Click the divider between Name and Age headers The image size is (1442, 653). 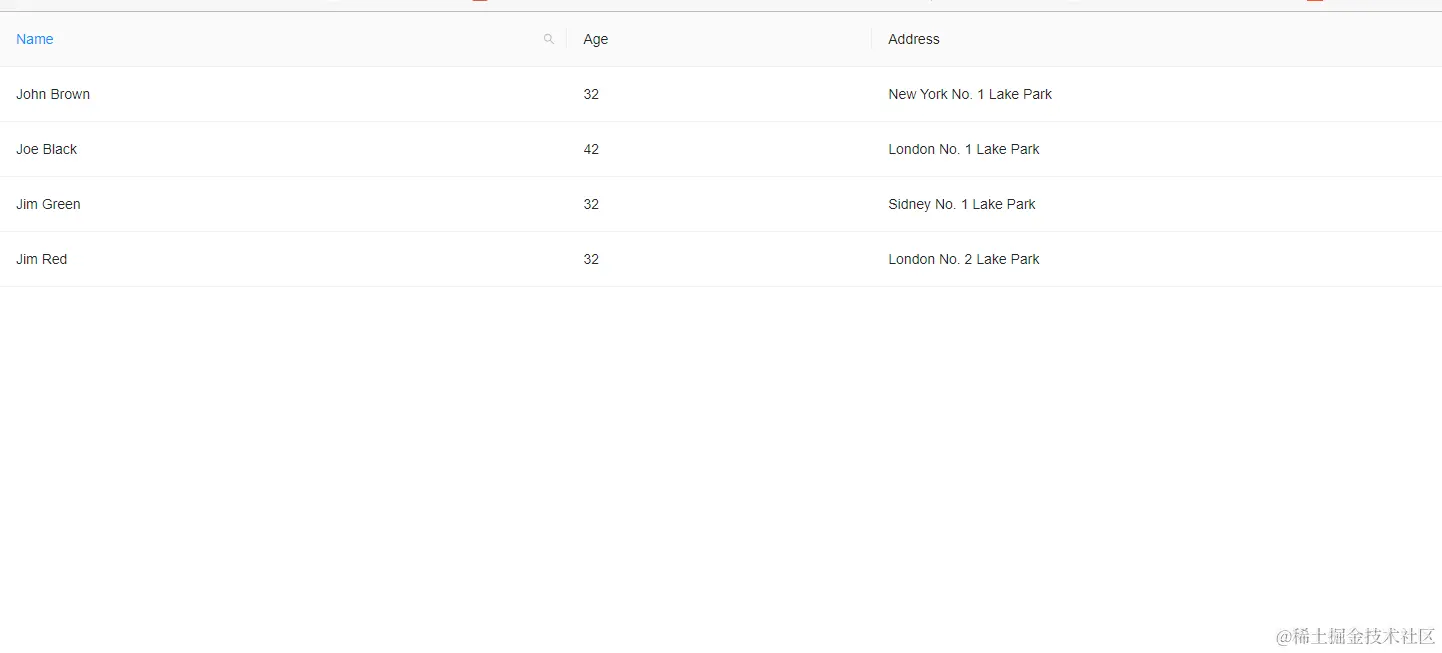click(x=566, y=39)
